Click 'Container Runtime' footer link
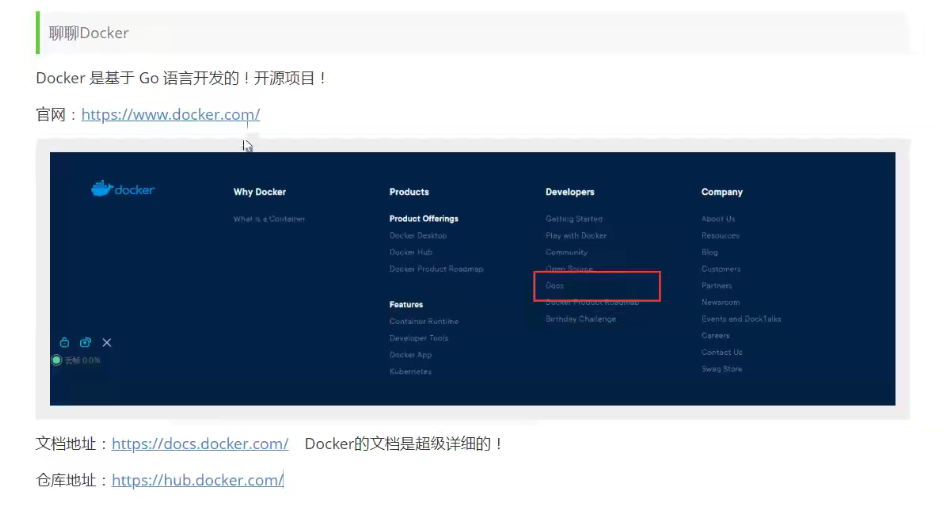944x525 pixels. tap(423, 322)
